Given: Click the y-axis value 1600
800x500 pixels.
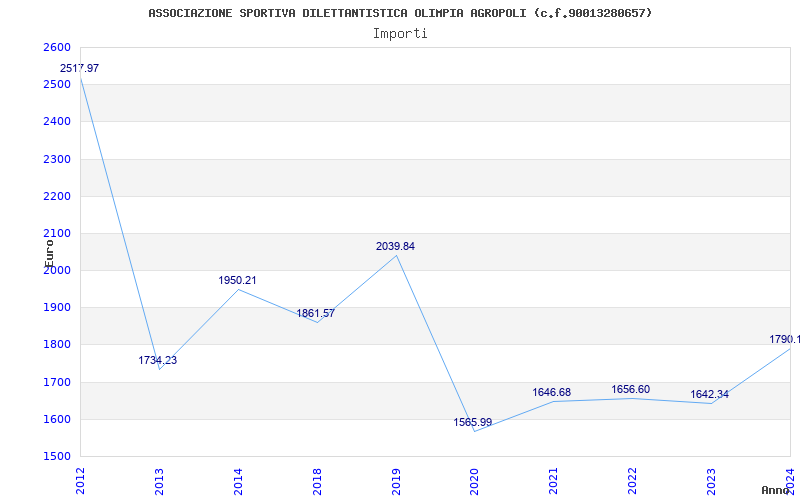Looking at the screenshot, I should click(x=57, y=419).
